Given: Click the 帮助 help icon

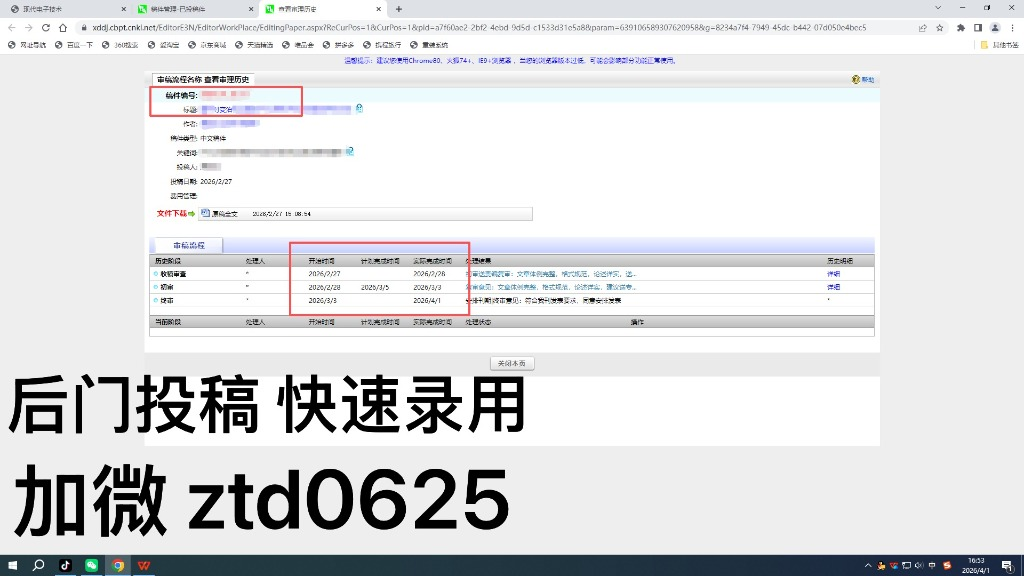Looking at the screenshot, I should (x=856, y=79).
